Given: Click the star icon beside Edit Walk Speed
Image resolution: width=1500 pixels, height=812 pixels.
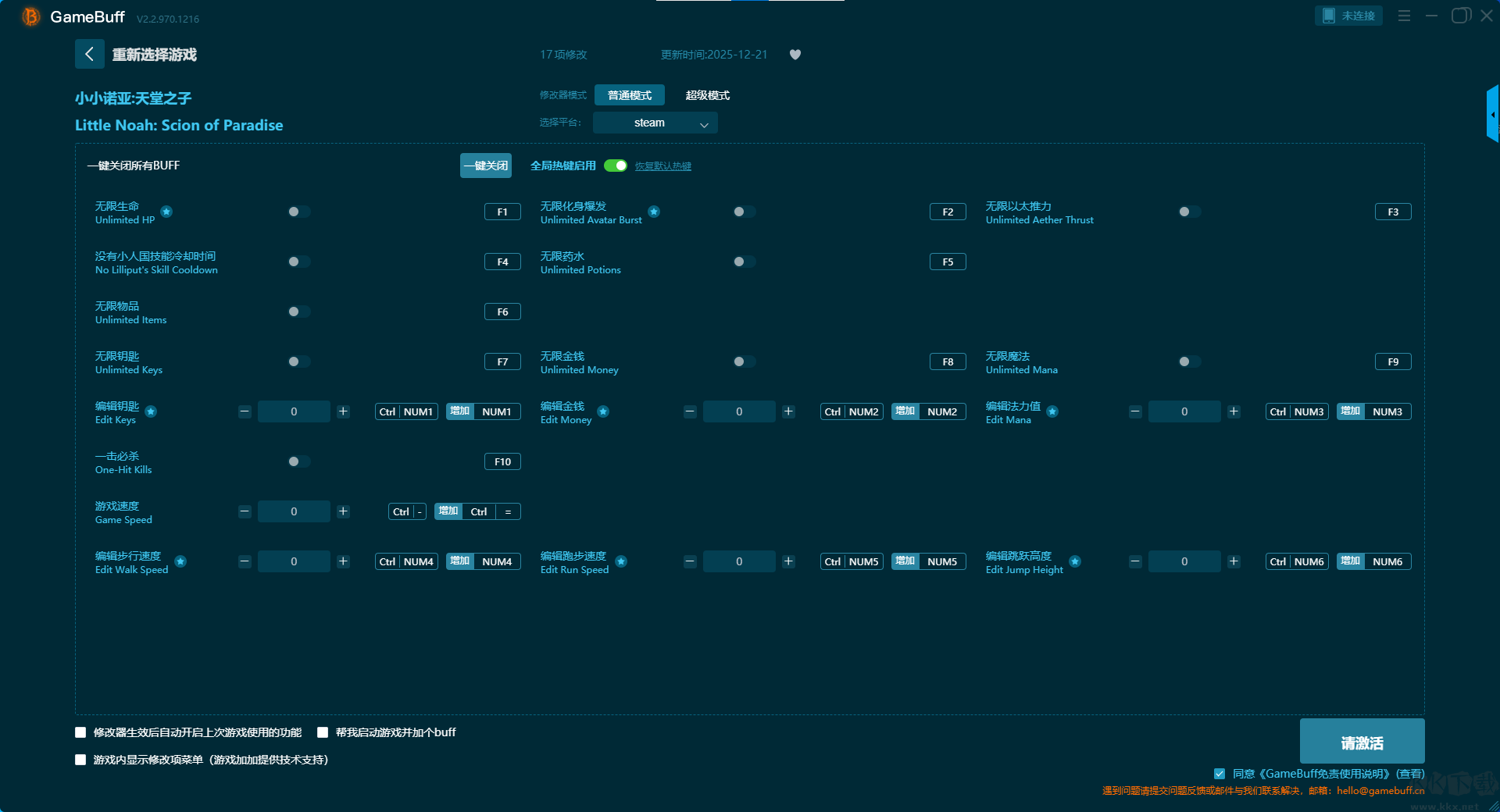Looking at the screenshot, I should 180,561.
